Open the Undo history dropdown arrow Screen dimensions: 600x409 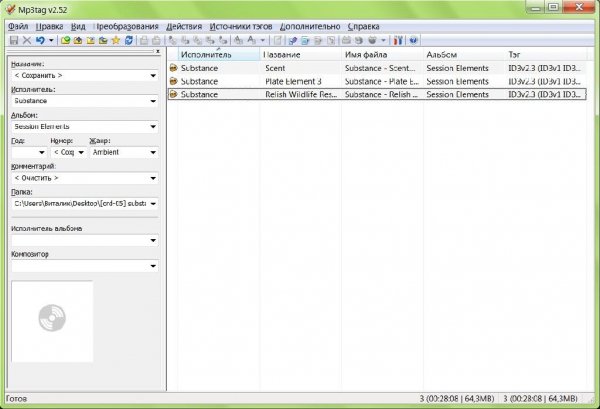click(51, 40)
